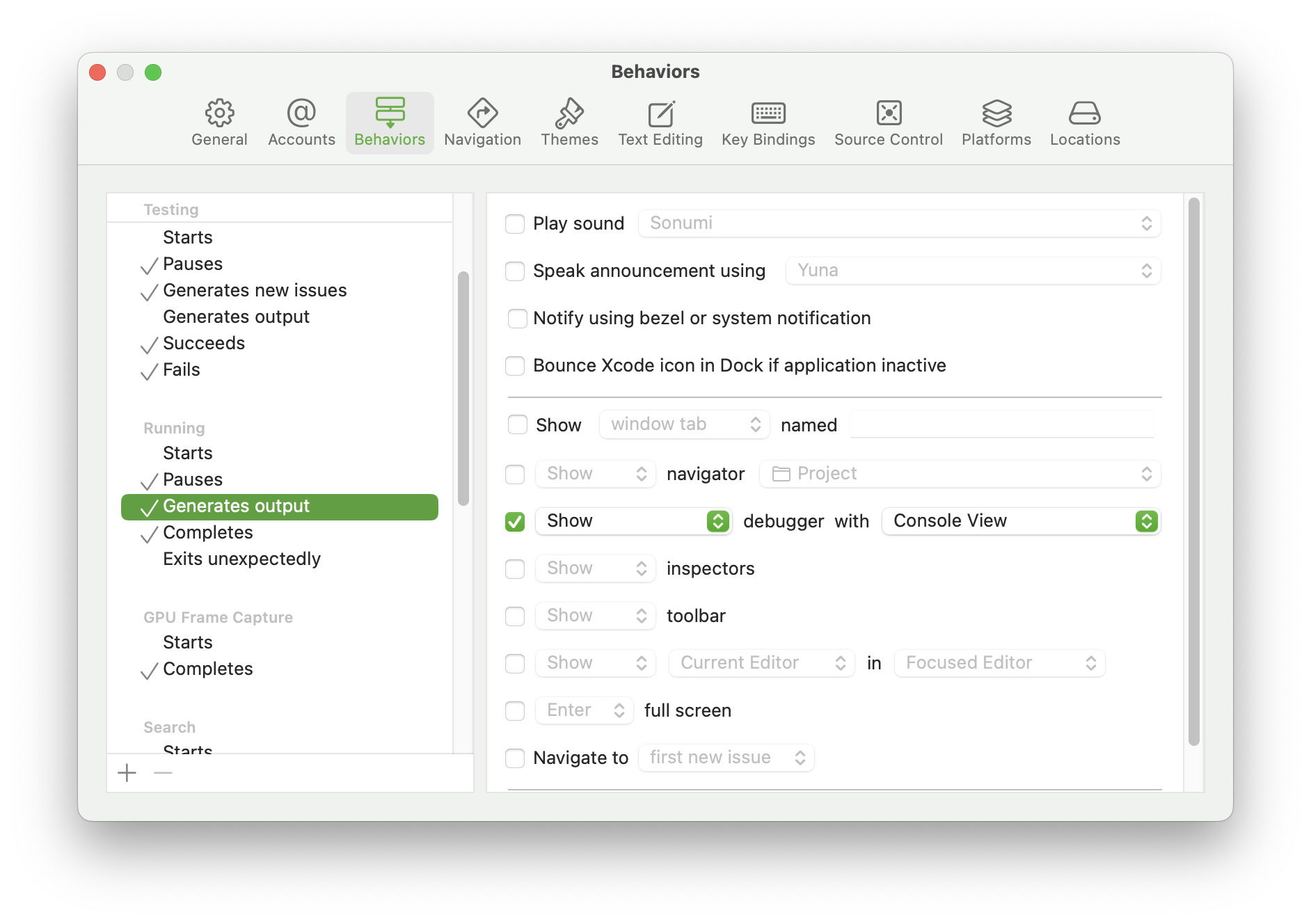Enable Speak announcement using checkbox

pos(515,271)
